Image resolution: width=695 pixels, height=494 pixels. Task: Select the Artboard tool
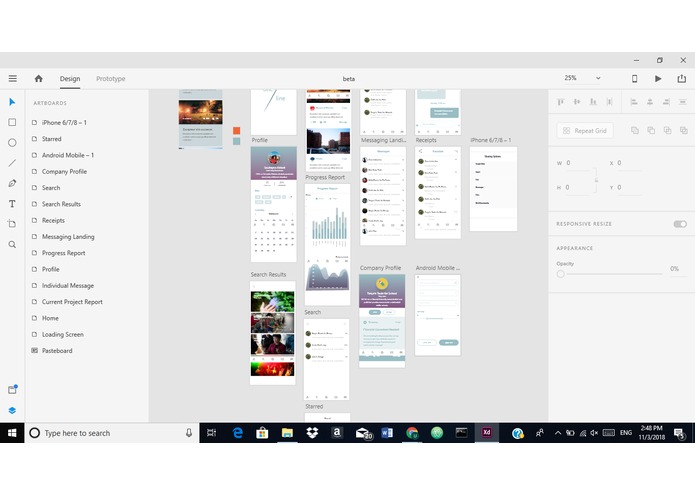[x=12, y=224]
